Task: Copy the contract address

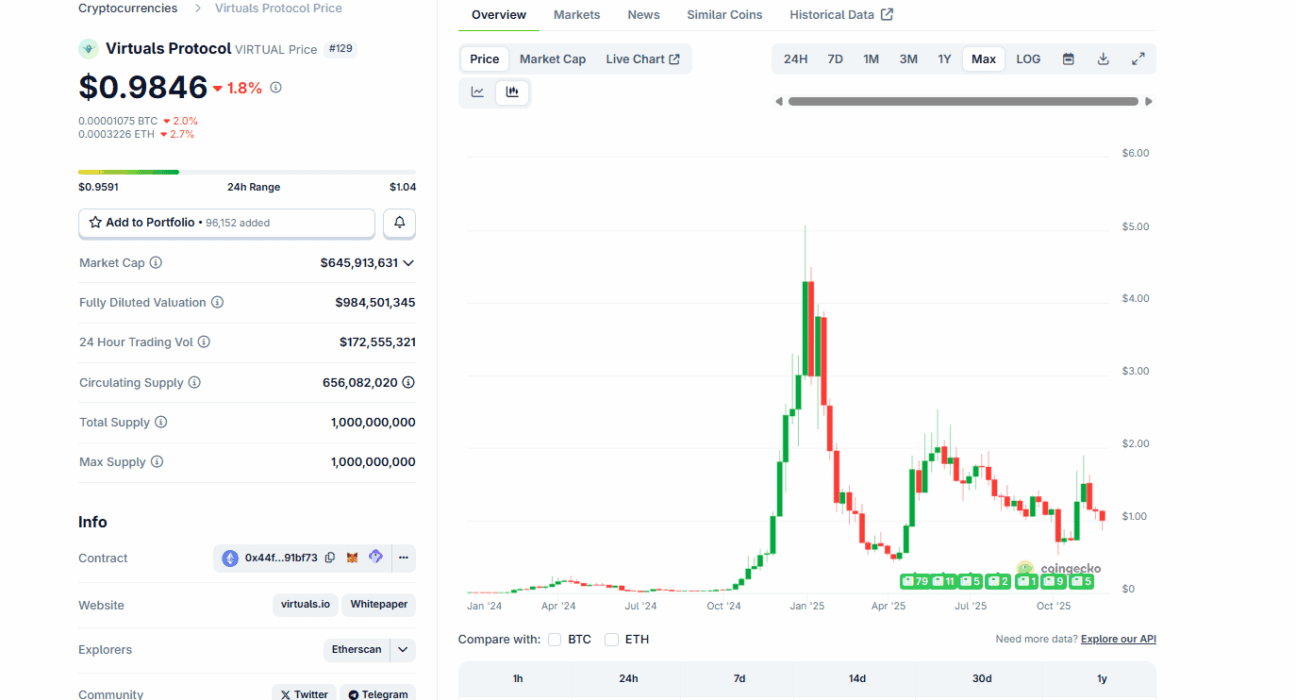Action: click(x=330, y=558)
